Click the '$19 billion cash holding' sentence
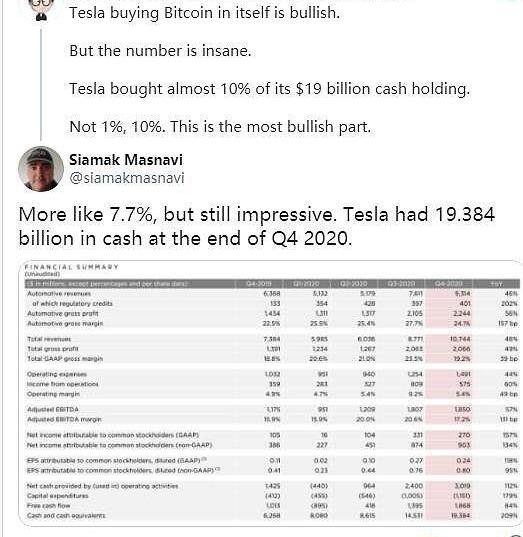 pyautogui.click(x=269, y=89)
